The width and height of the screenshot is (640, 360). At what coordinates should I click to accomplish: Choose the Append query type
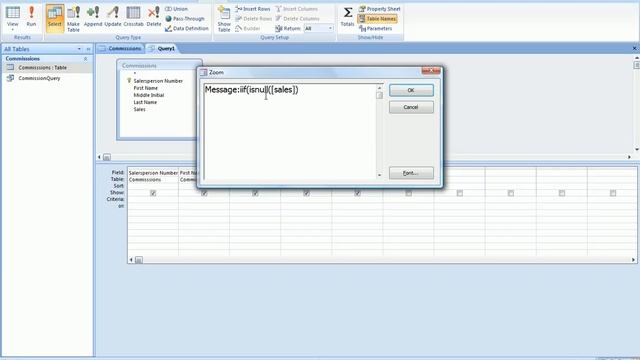click(93, 18)
